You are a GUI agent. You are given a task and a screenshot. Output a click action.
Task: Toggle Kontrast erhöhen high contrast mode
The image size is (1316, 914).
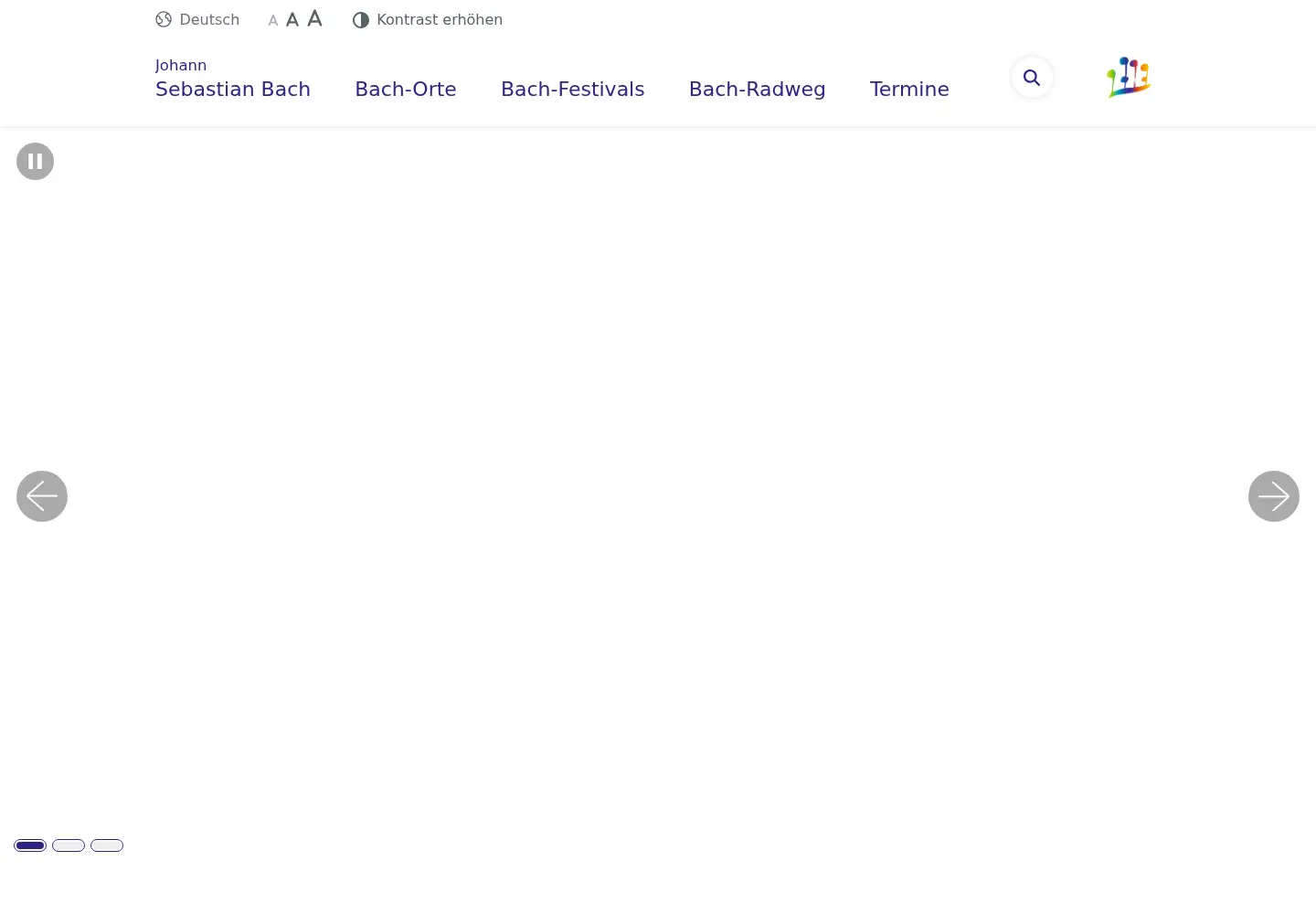428,19
